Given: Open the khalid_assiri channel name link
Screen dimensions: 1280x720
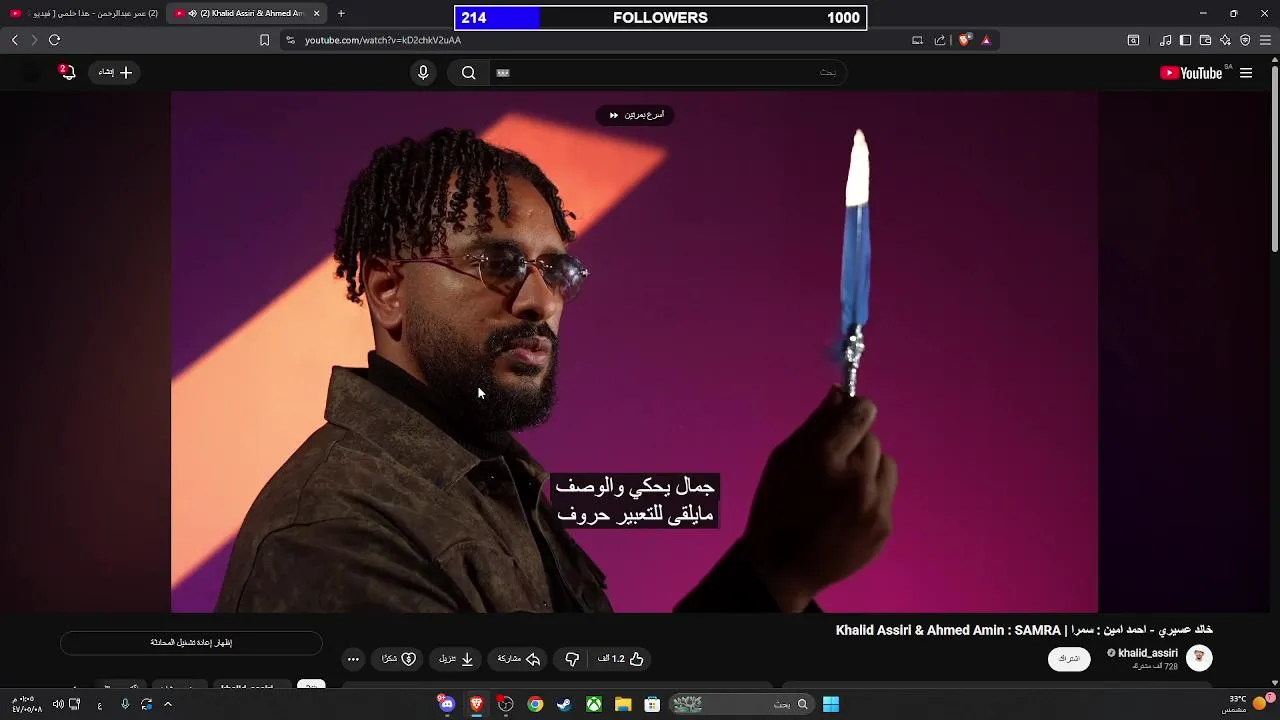Looking at the screenshot, I should point(1147,653).
